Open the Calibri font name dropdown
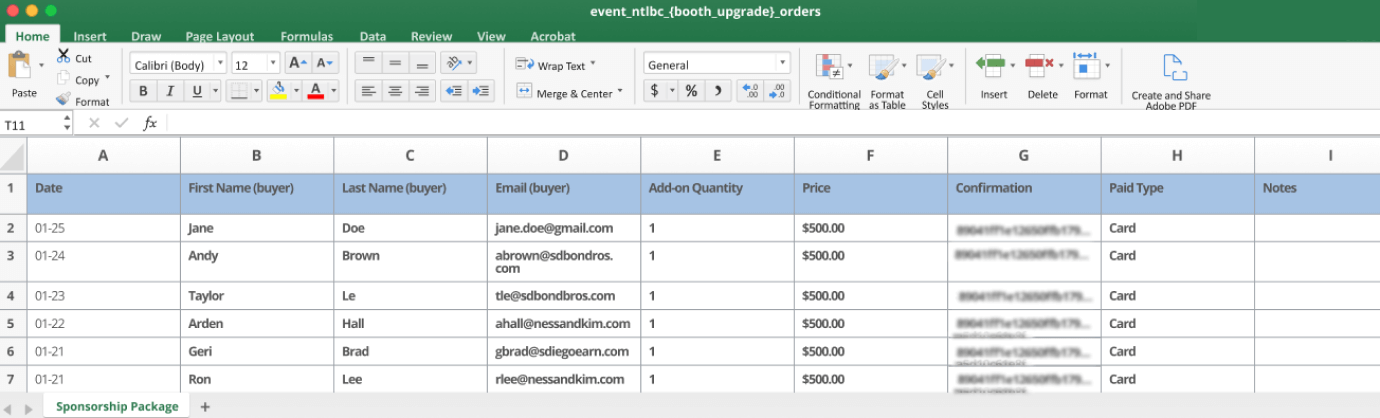This screenshot has height=418, width=1380. pyautogui.click(x=178, y=65)
